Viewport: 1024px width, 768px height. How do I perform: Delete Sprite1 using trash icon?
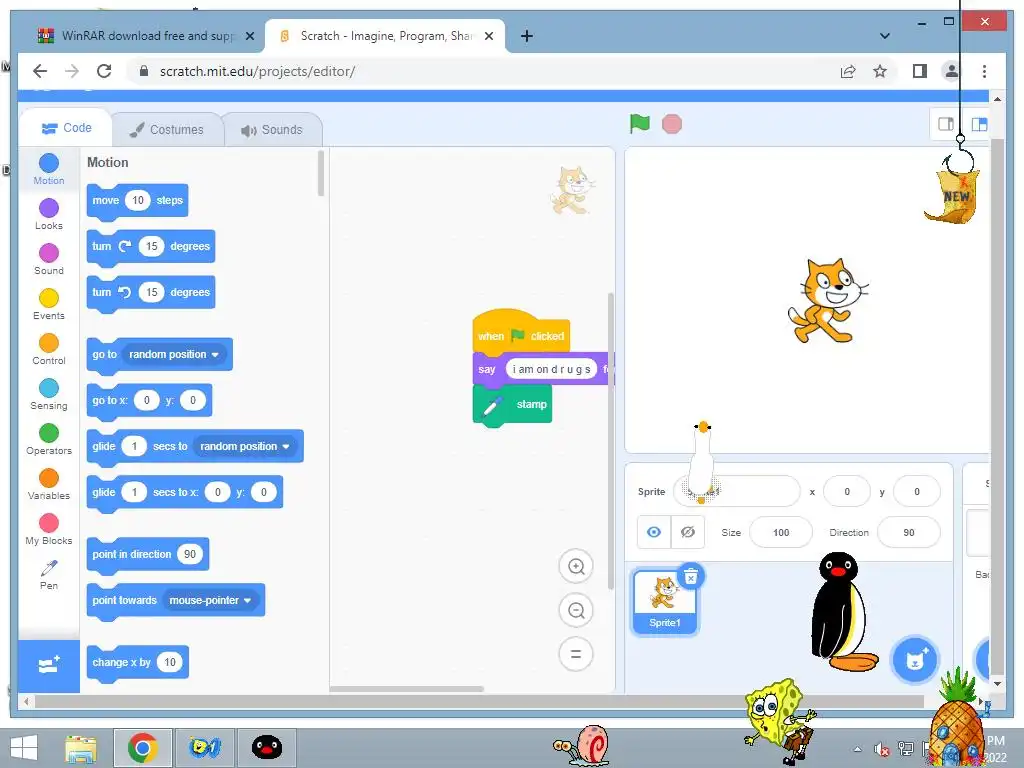tap(691, 576)
